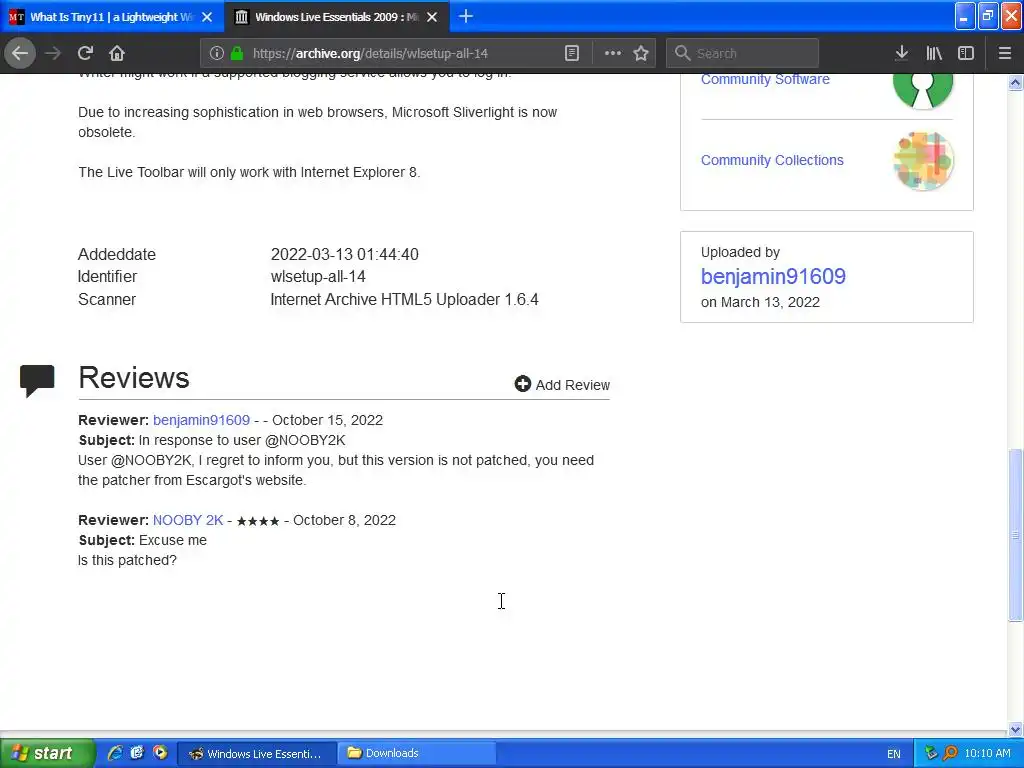Image resolution: width=1024 pixels, height=768 pixels.
Task: Bookmark this page with the star
Action: pyautogui.click(x=641, y=53)
